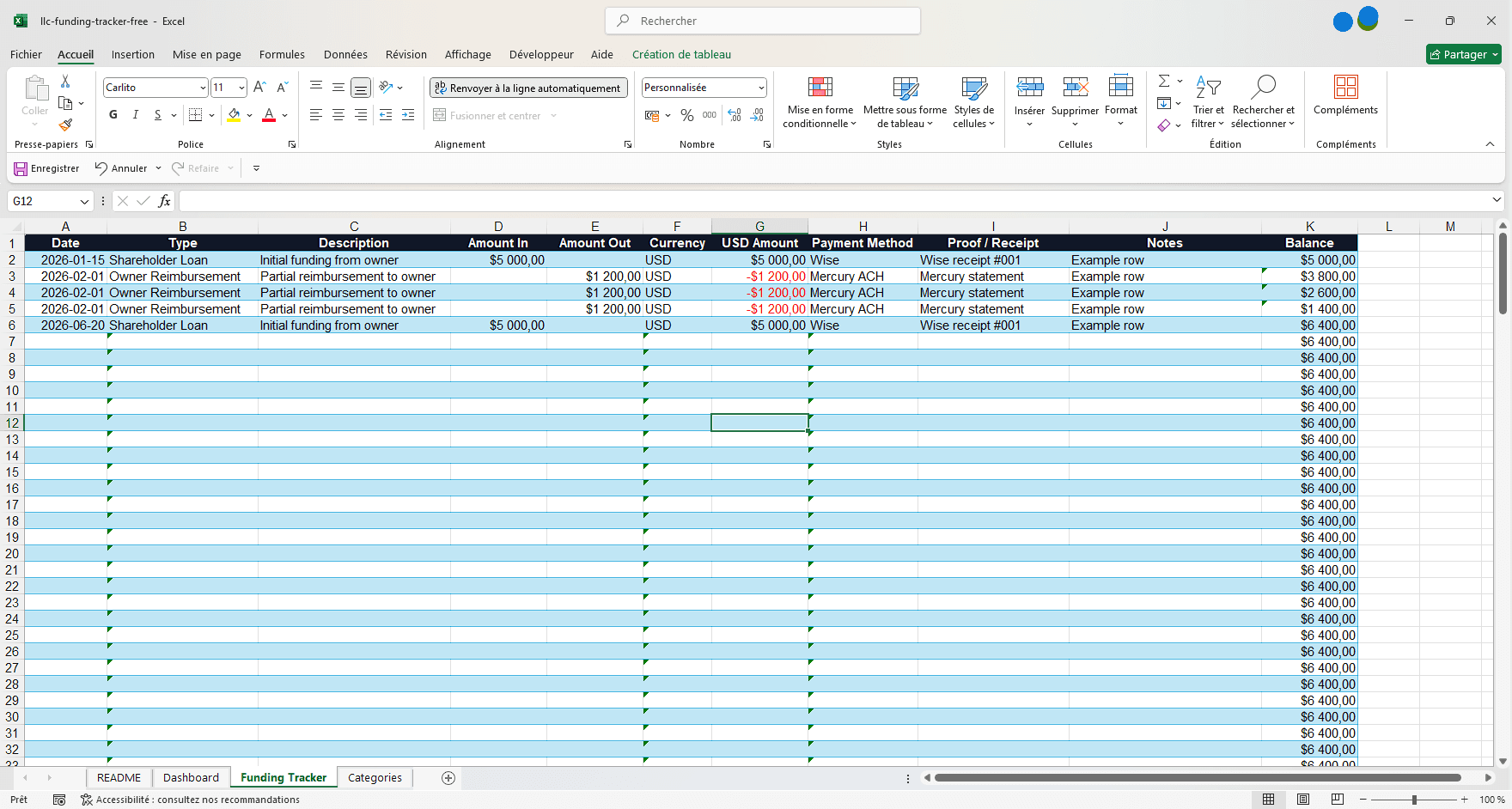
Task: Click Enregistrer in quick access toolbar
Action: [x=46, y=168]
